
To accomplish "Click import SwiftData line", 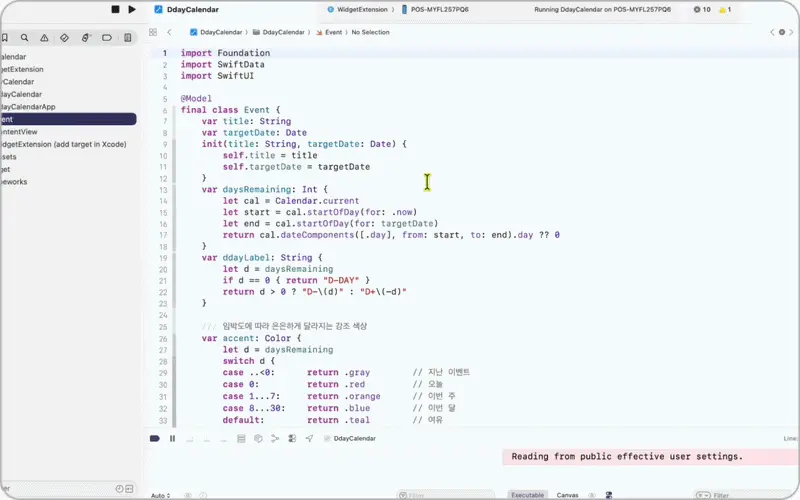I will [x=222, y=64].
